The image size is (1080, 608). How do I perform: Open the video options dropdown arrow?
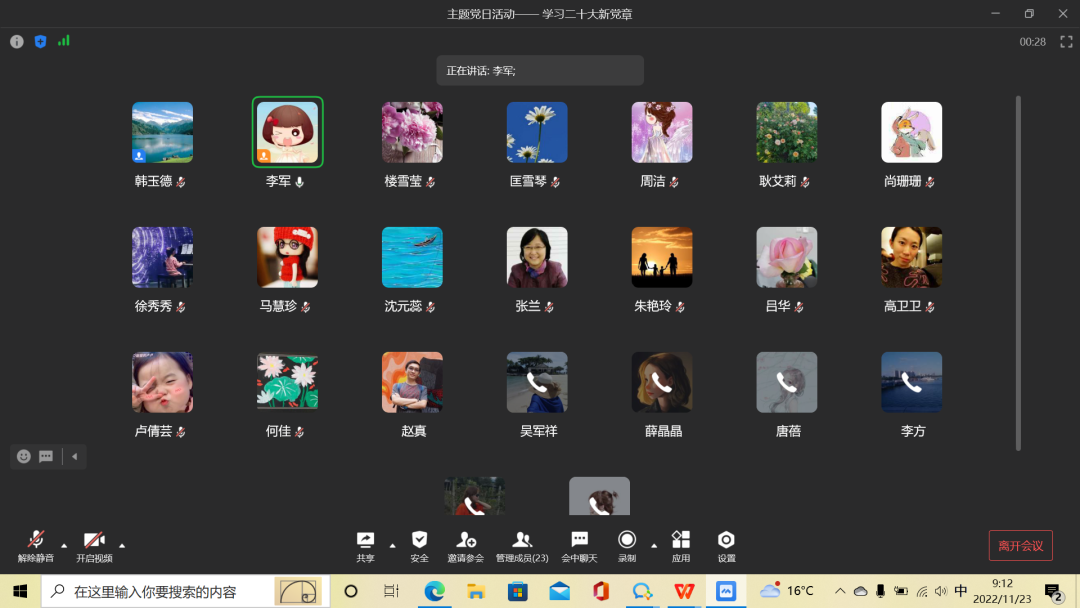pos(122,548)
